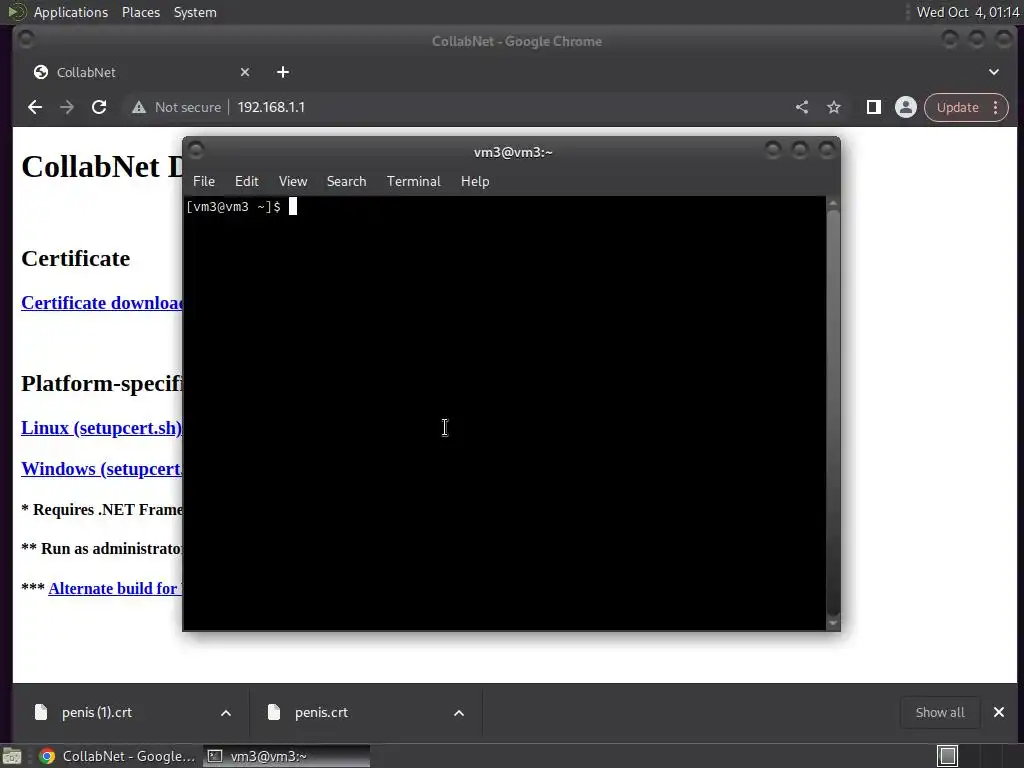Click inside the terminal prompt area

click(x=504, y=413)
